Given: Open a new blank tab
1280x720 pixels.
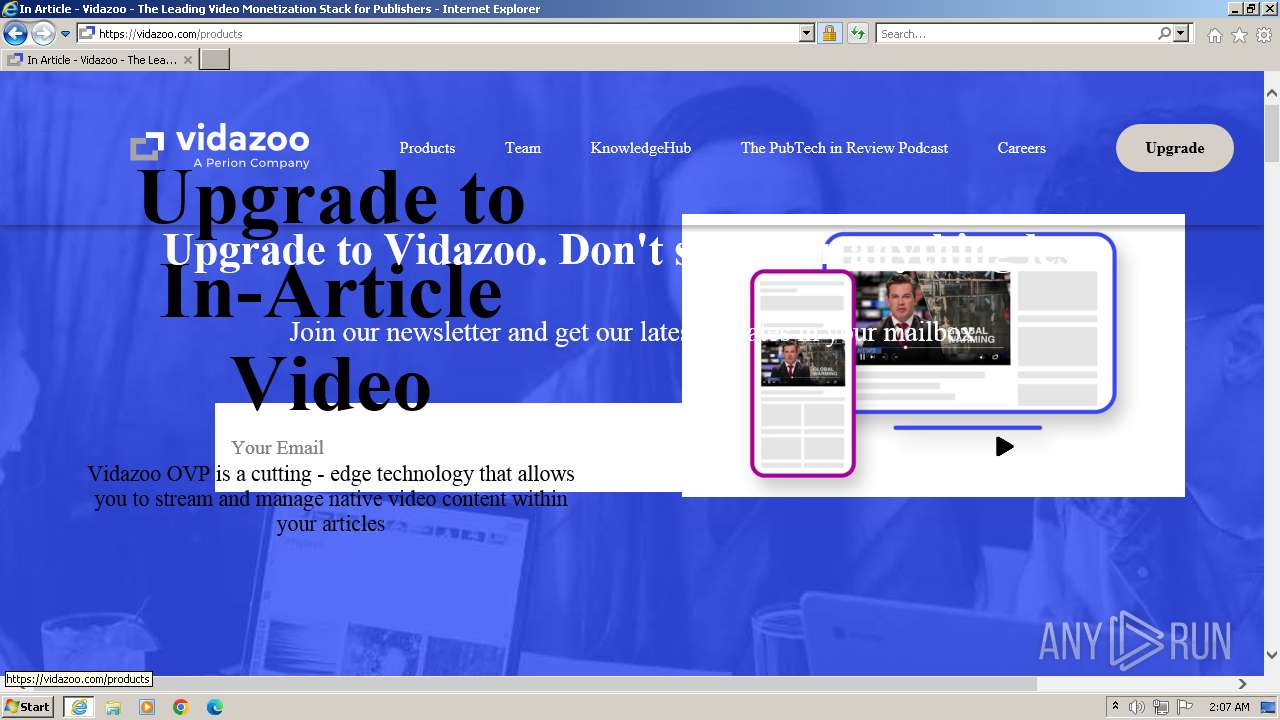Looking at the screenshot, I should pos(215,60).
